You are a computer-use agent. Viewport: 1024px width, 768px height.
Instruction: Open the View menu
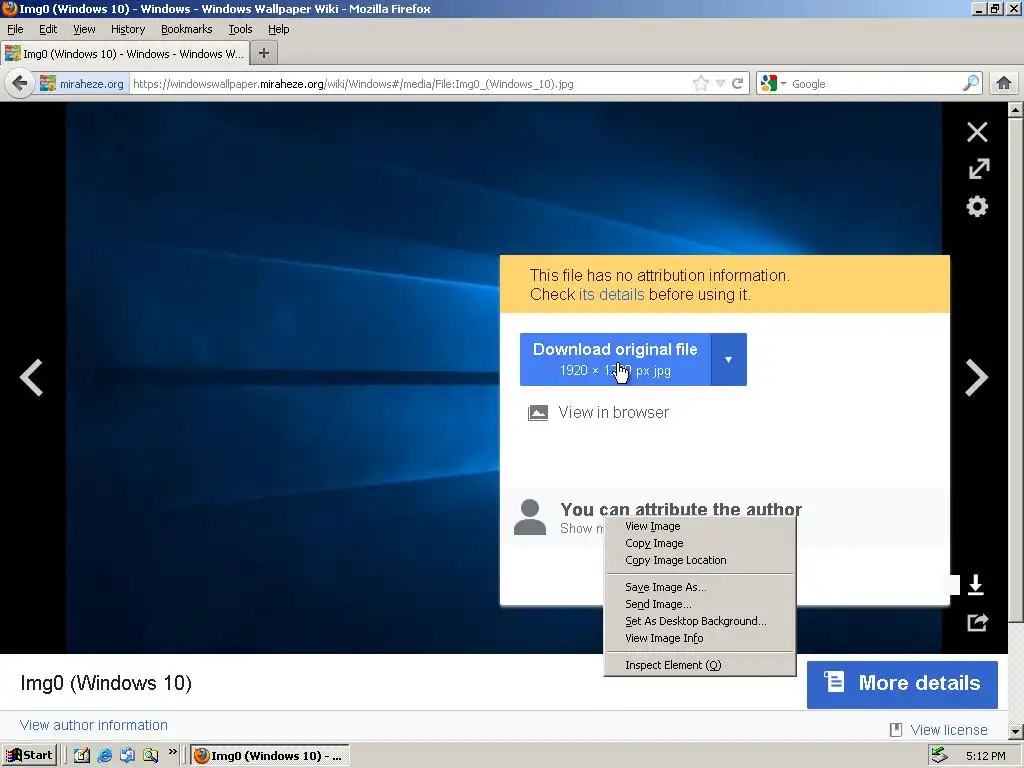point(84,29)
